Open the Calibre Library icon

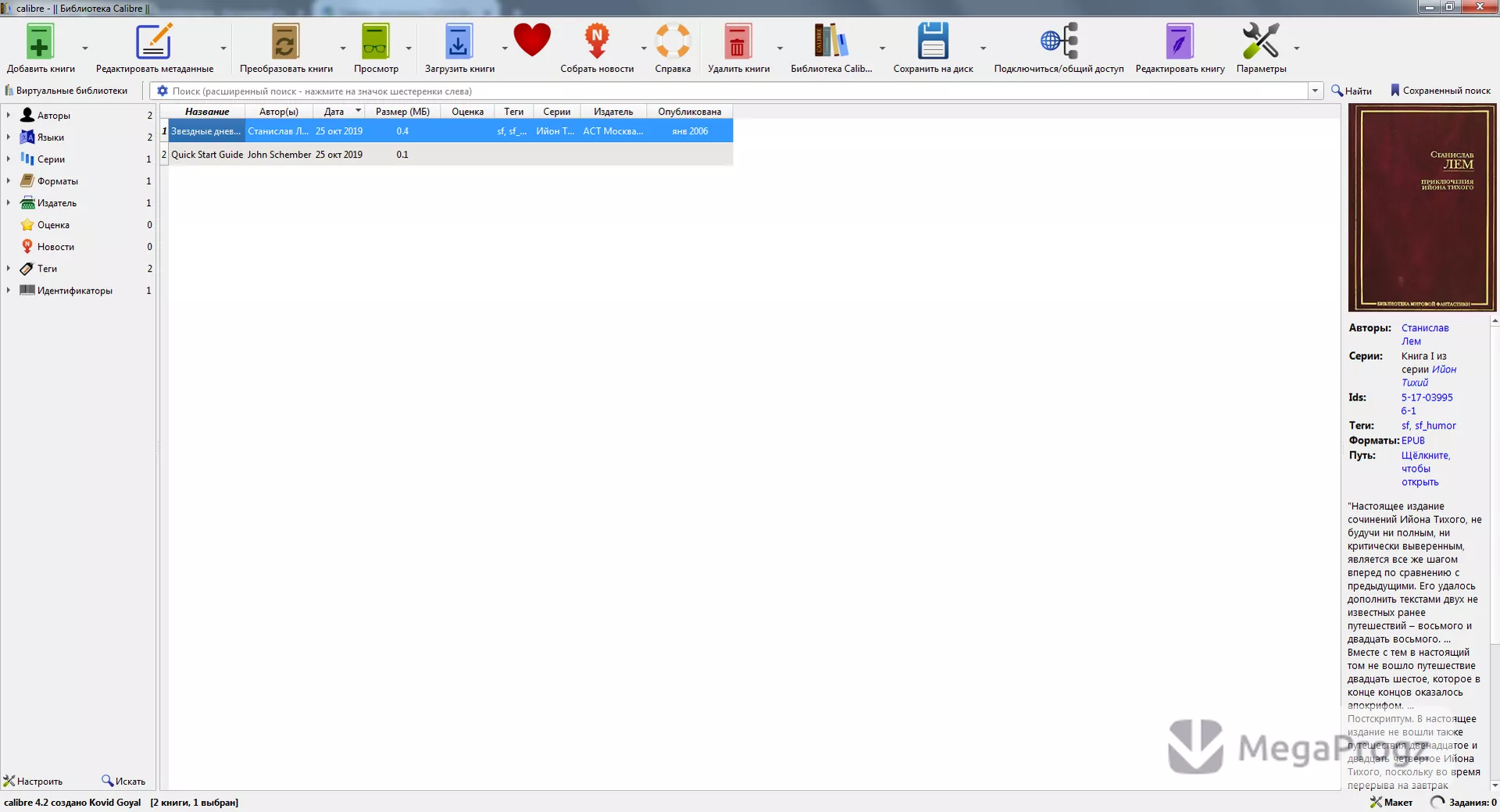point(831,41)
